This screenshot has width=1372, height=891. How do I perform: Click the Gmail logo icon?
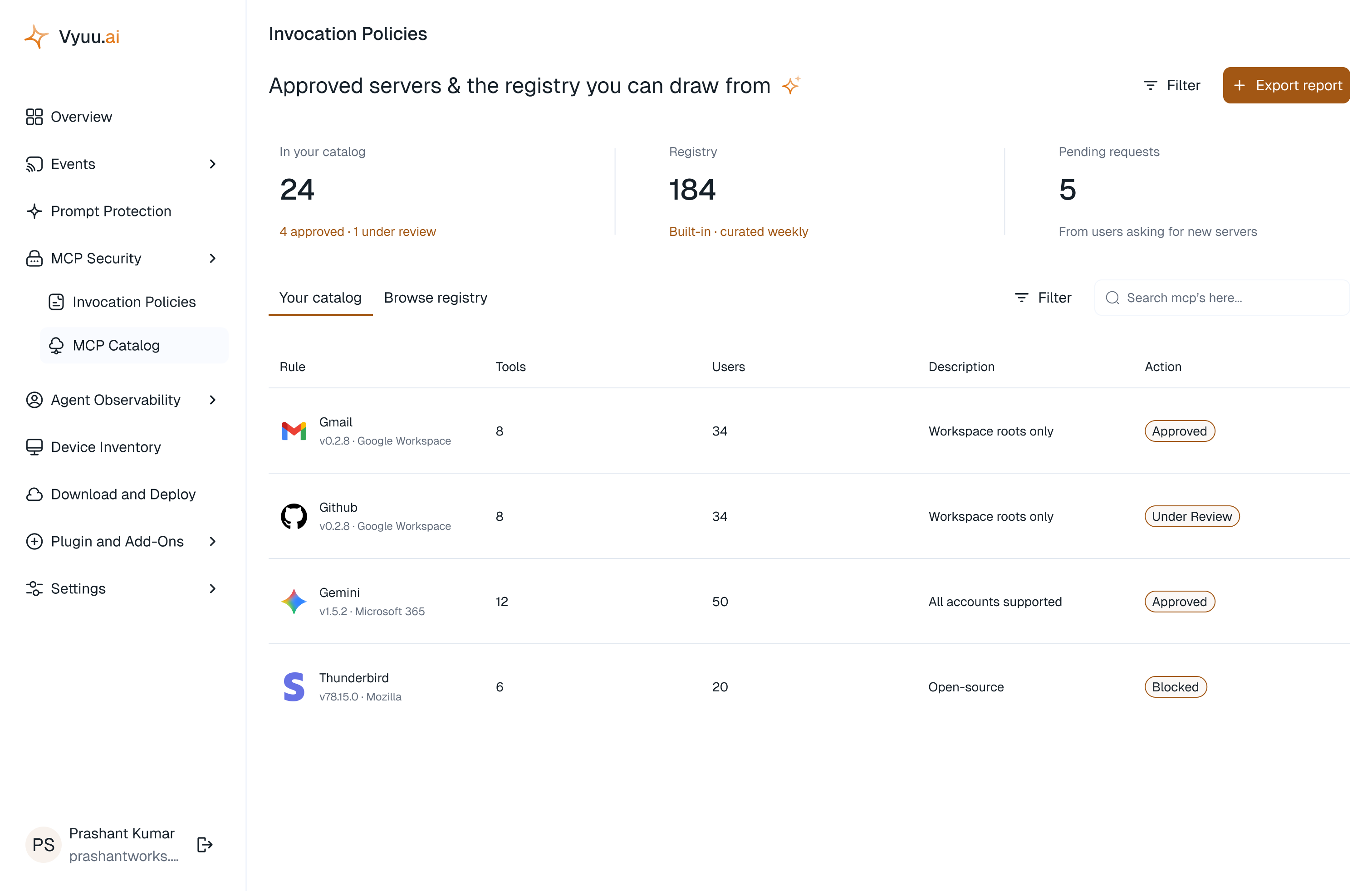[294, 431]
